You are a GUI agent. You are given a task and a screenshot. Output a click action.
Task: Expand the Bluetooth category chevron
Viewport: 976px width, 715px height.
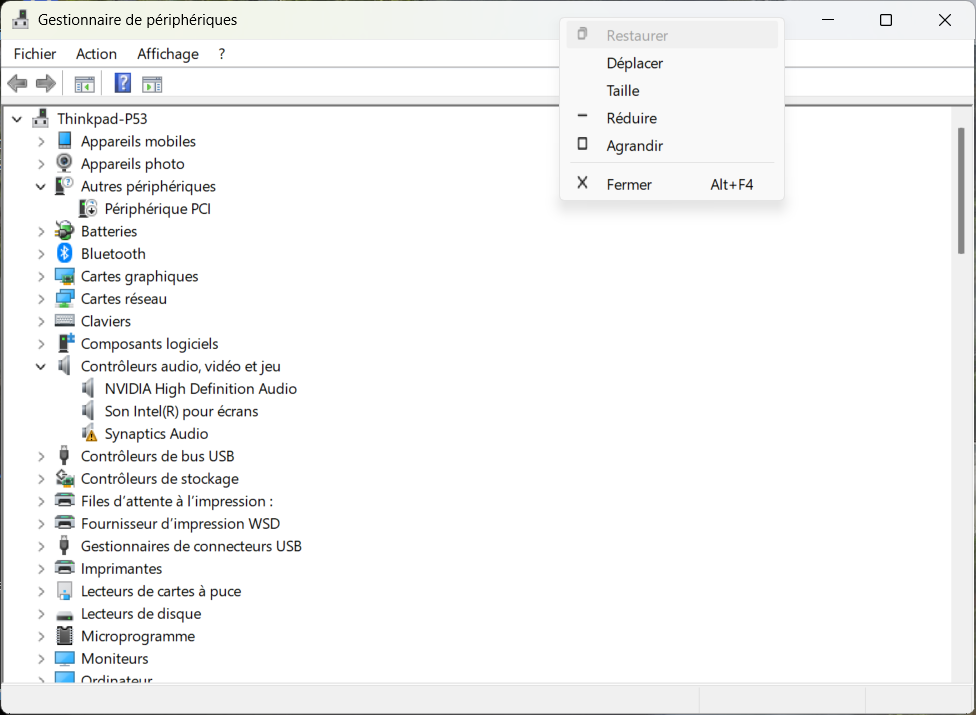point(41,255)
